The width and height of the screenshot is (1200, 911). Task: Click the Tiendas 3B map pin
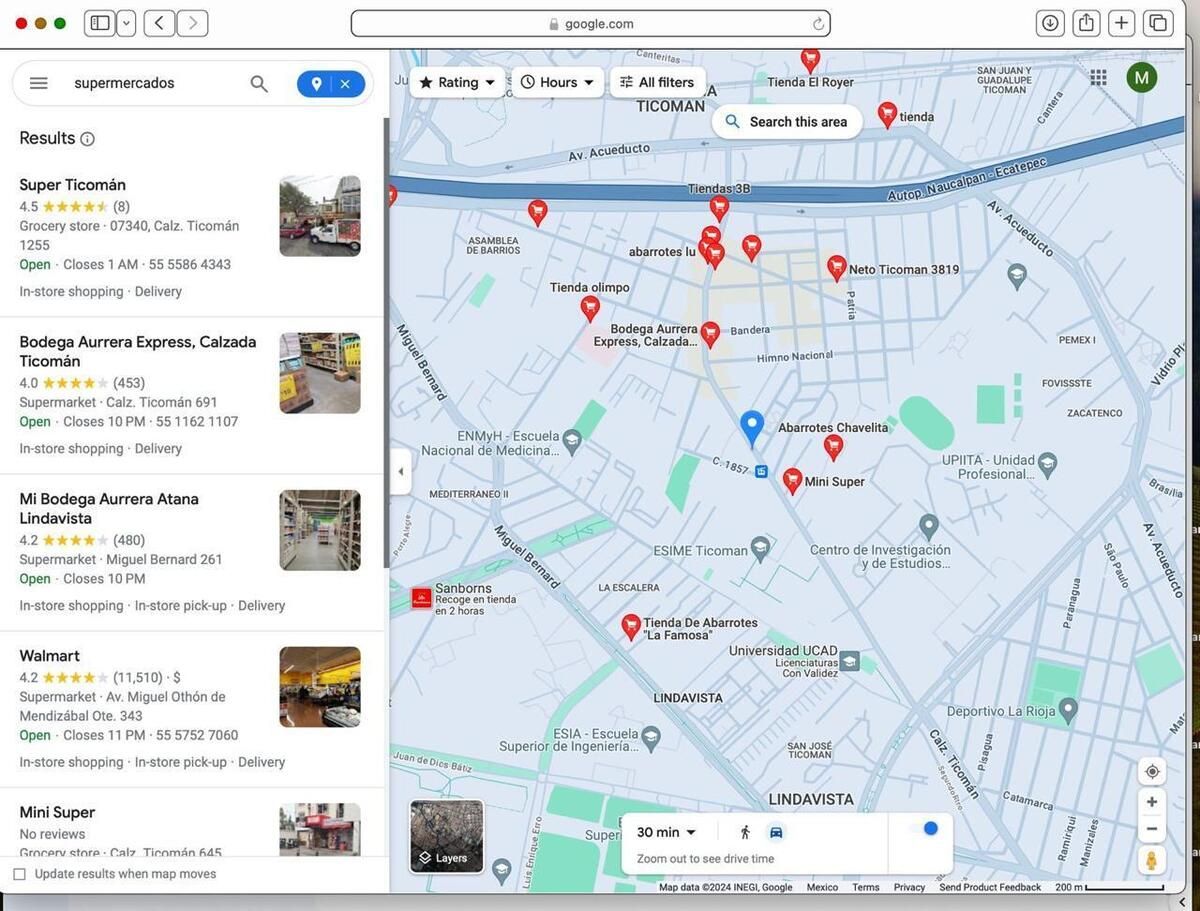pyautogui.click(x=719, y=208)
